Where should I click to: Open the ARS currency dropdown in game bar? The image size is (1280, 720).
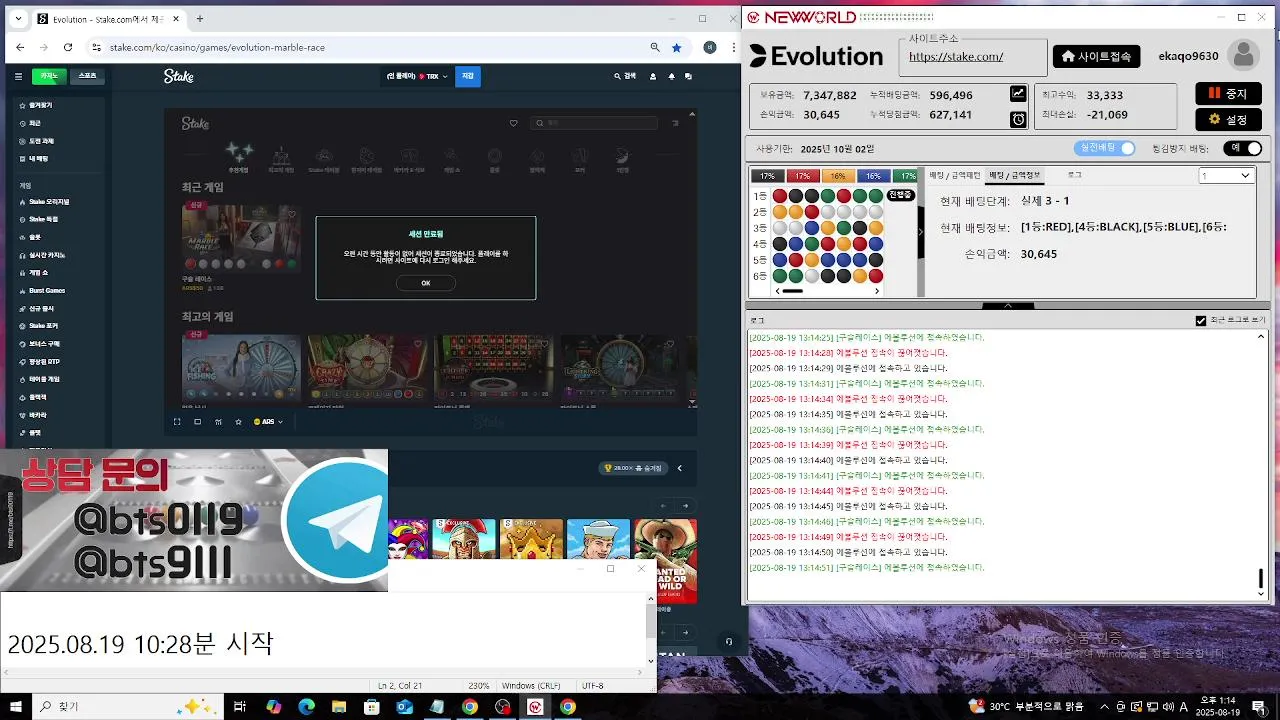268,422
